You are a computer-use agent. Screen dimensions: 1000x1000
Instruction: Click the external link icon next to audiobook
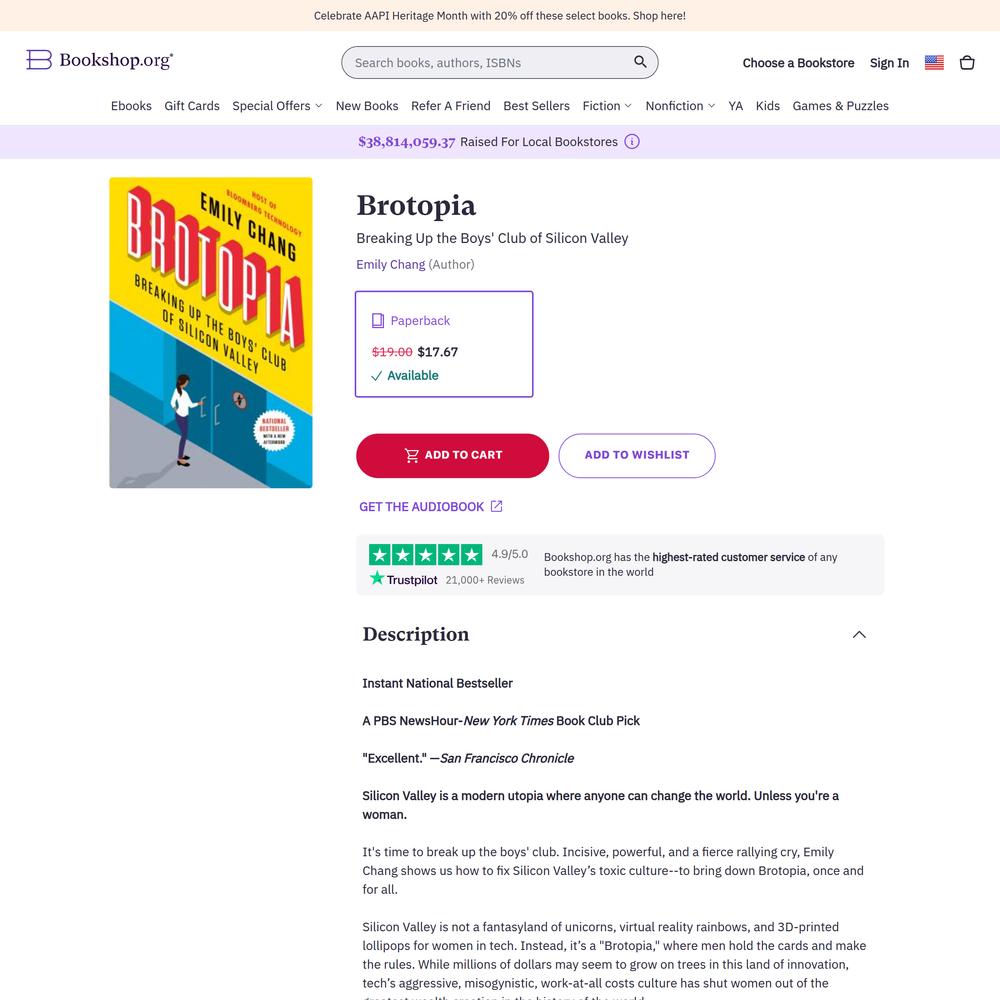point(496,506)
